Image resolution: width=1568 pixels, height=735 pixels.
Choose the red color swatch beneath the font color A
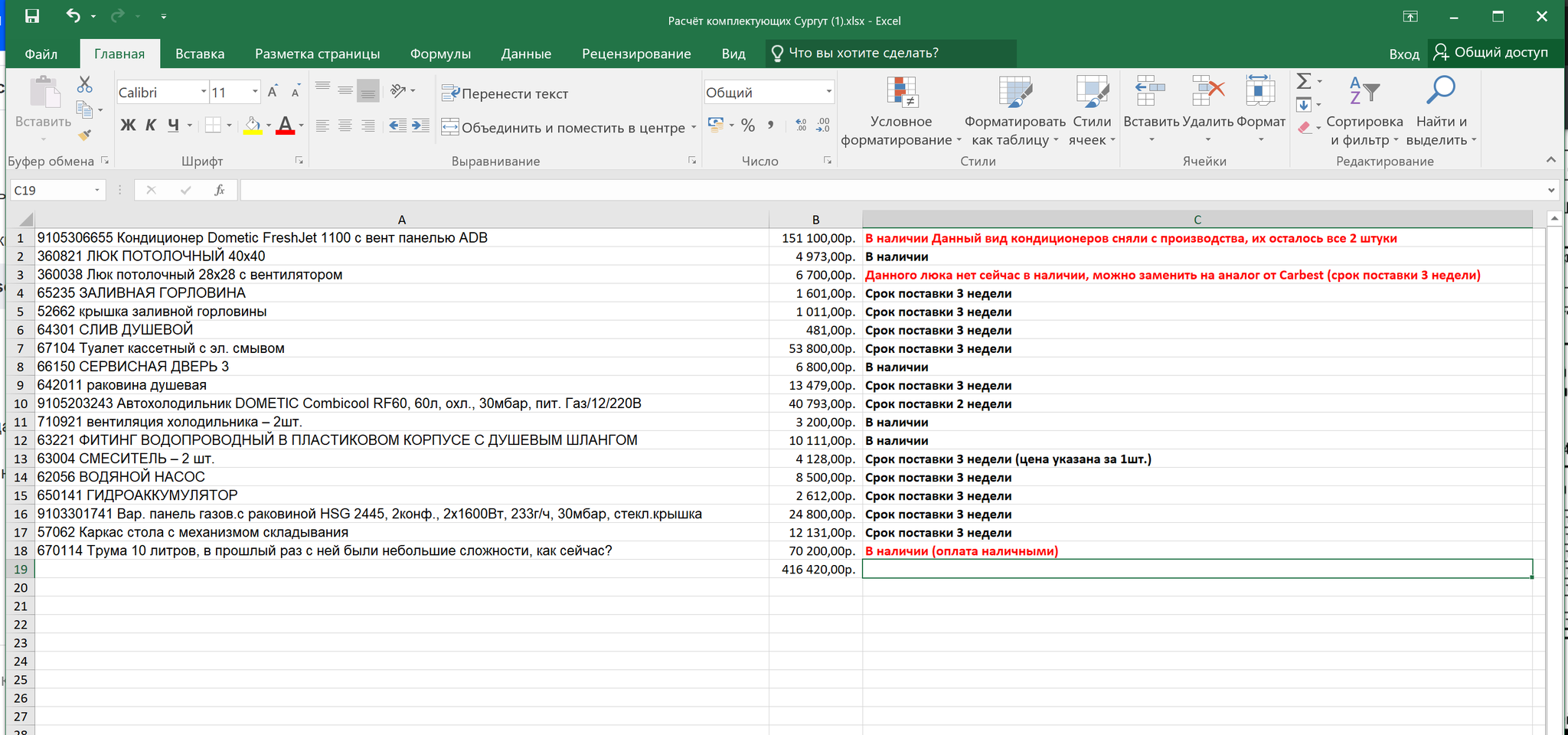pos(286,133)
